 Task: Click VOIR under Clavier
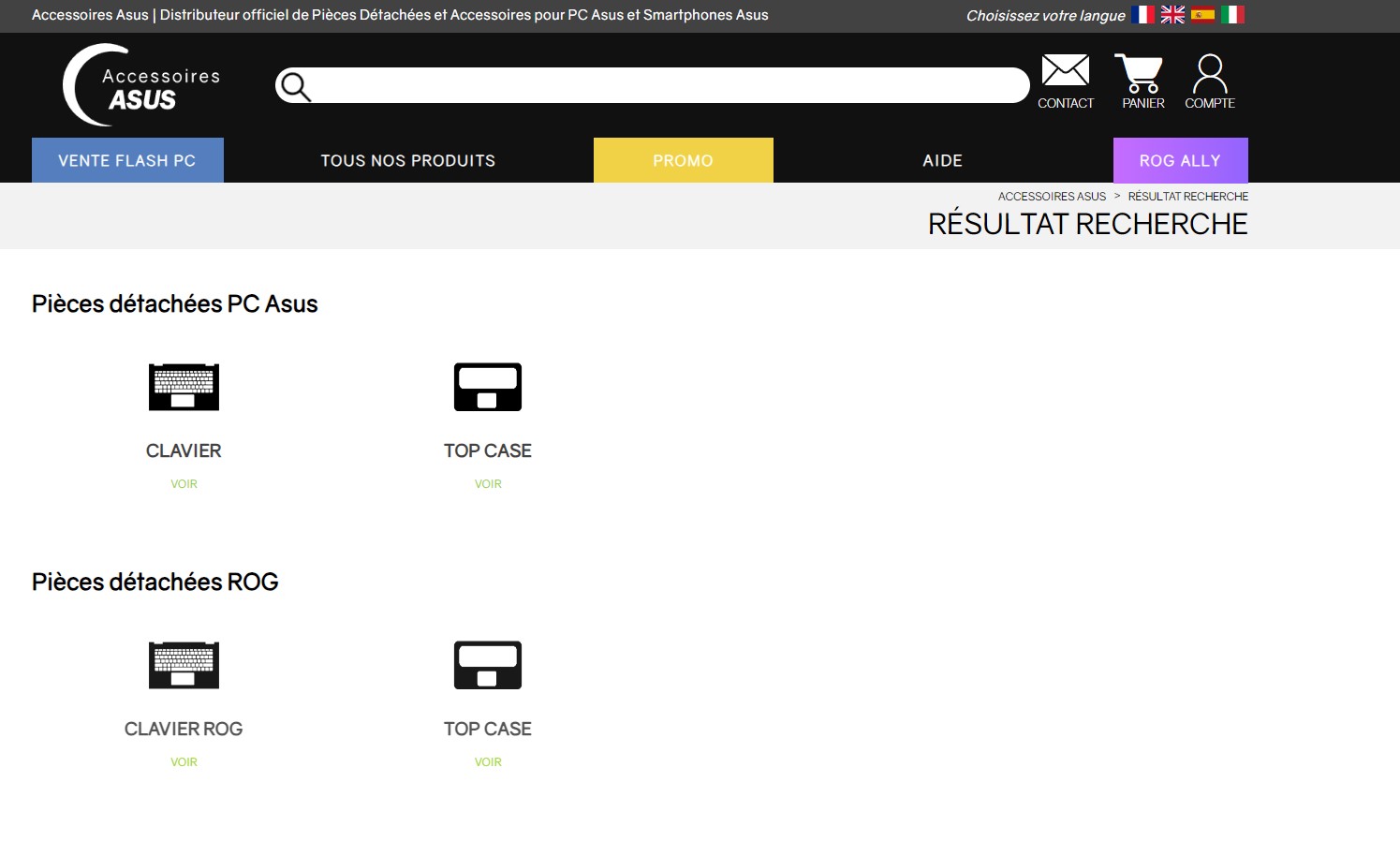pos(184,484)
